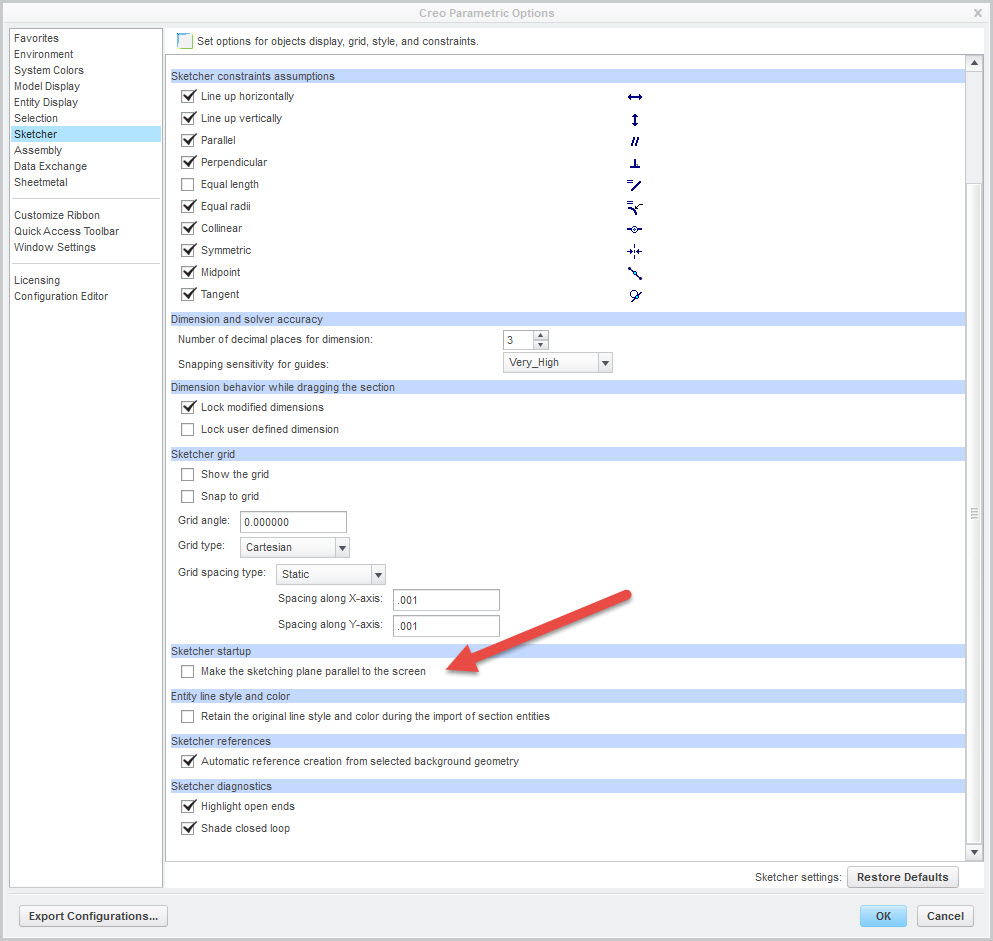Viewport: 993px width, 941px height.
Task: Open Window Settings
Action: point(54,247)
